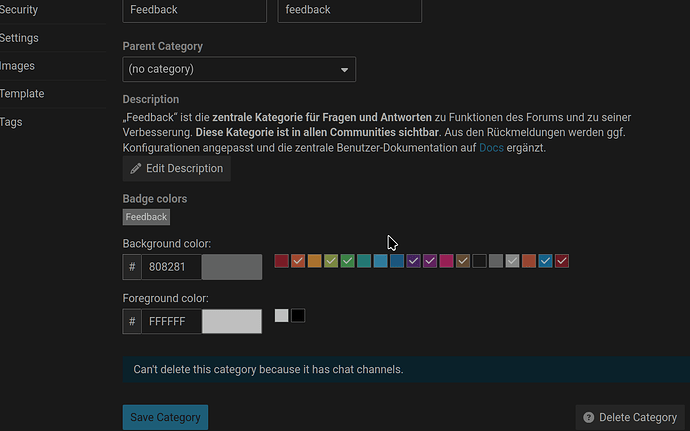Click the foreground color hex field FFFFFF
The width and height of the screenshot is (690, 431).
pos(172,321)
